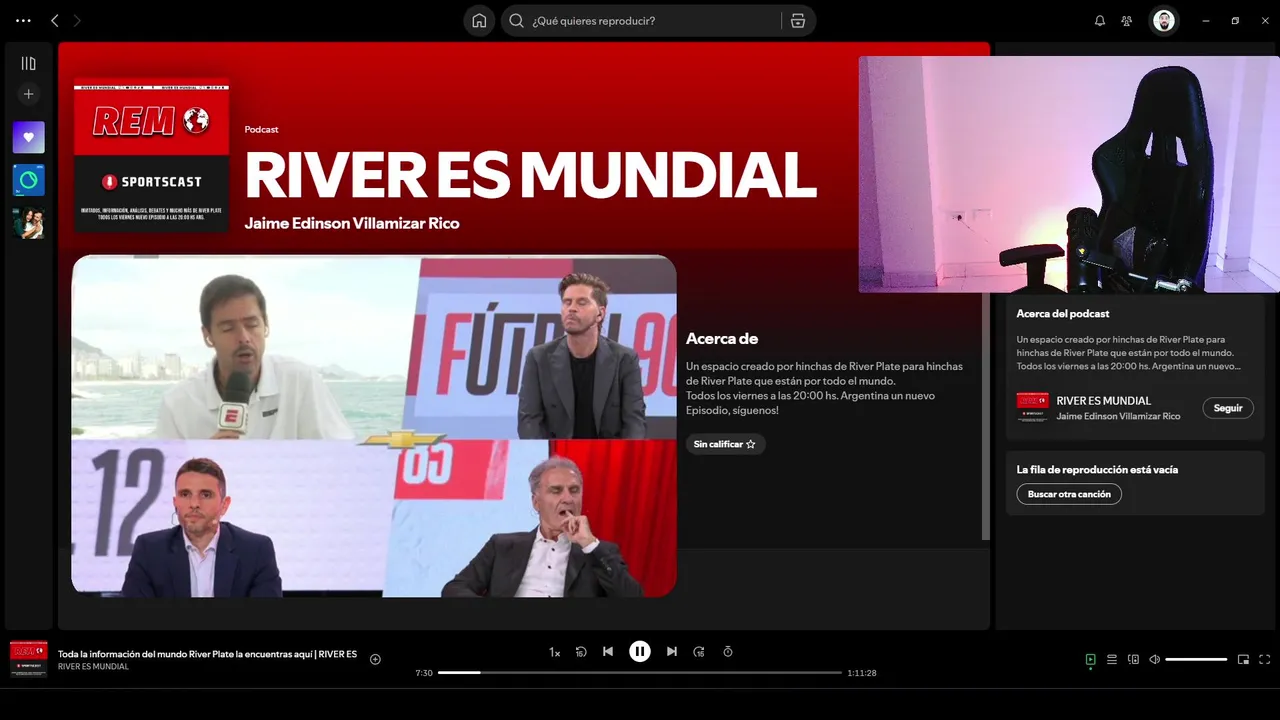The image size is (1280, 720).
Task: Click the 'Sin calificar' rating button
Action: coord(725,444)
